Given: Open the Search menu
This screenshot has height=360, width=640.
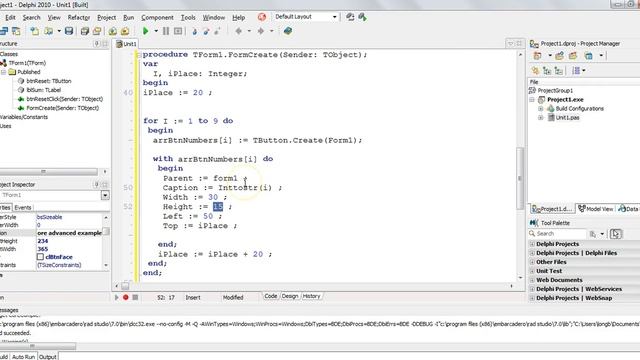Looking at the screenshot, I should click(x=31, y=17).
